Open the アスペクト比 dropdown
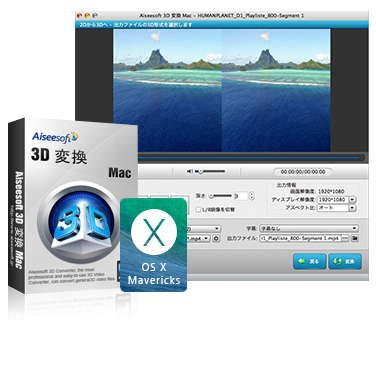This screenshot has height=365, width=376. click(x=337, y=208)
